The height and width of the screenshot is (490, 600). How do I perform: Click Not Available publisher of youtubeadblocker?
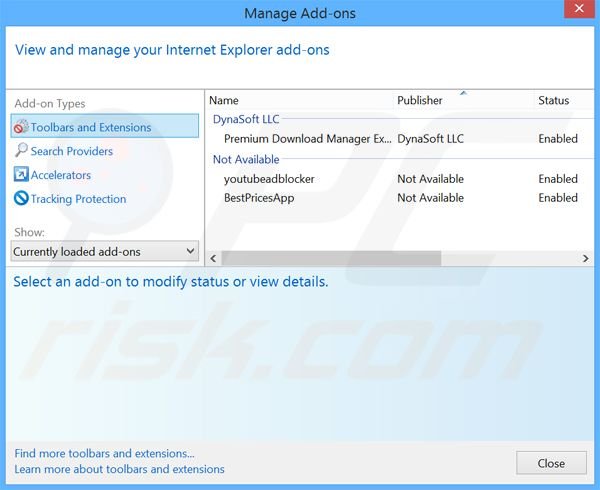coord(430,179)
